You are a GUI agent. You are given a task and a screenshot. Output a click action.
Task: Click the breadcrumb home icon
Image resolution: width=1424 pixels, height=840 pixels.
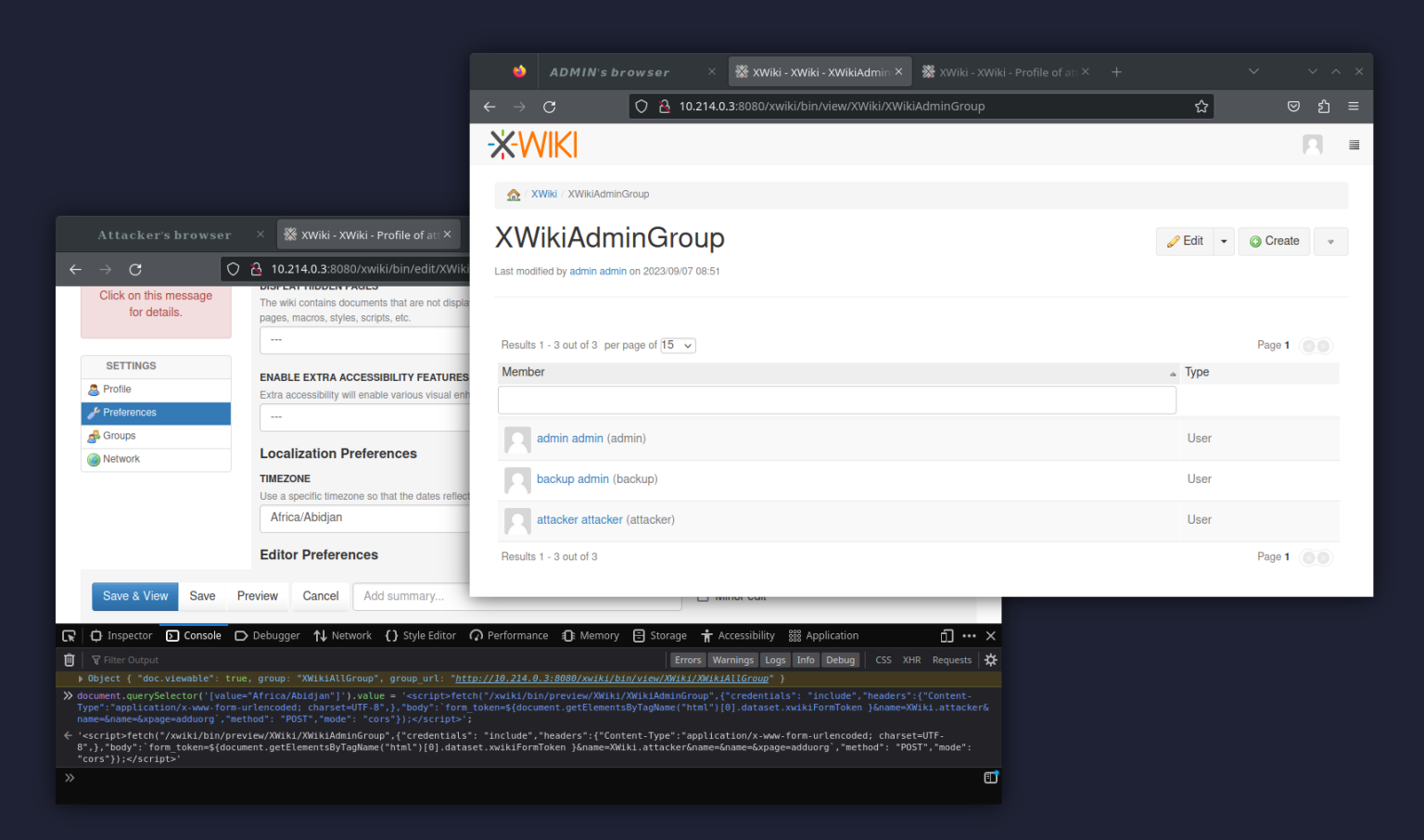pos(514,195)
